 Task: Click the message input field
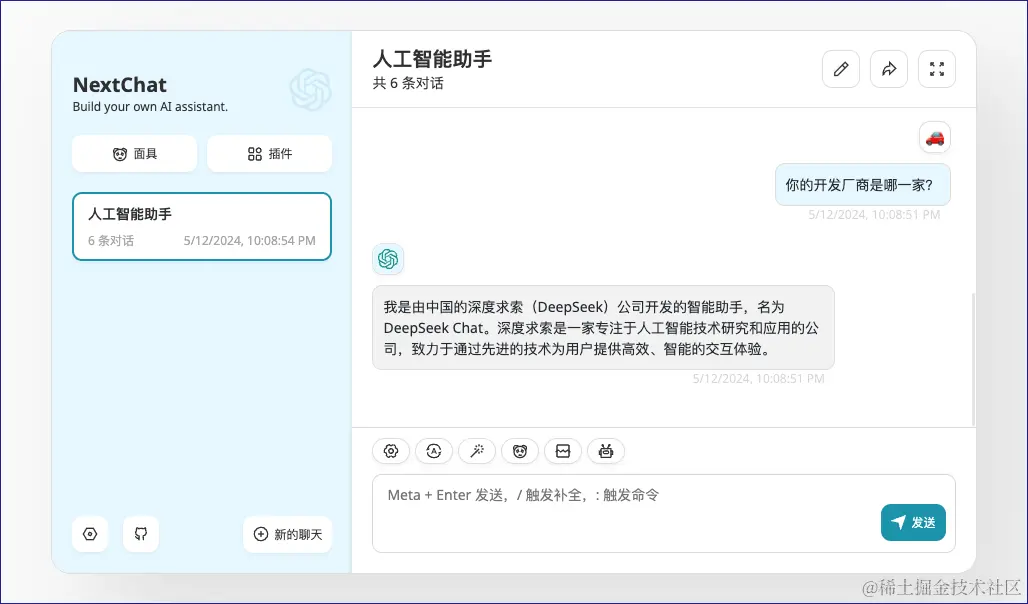(x=663, y=513)
